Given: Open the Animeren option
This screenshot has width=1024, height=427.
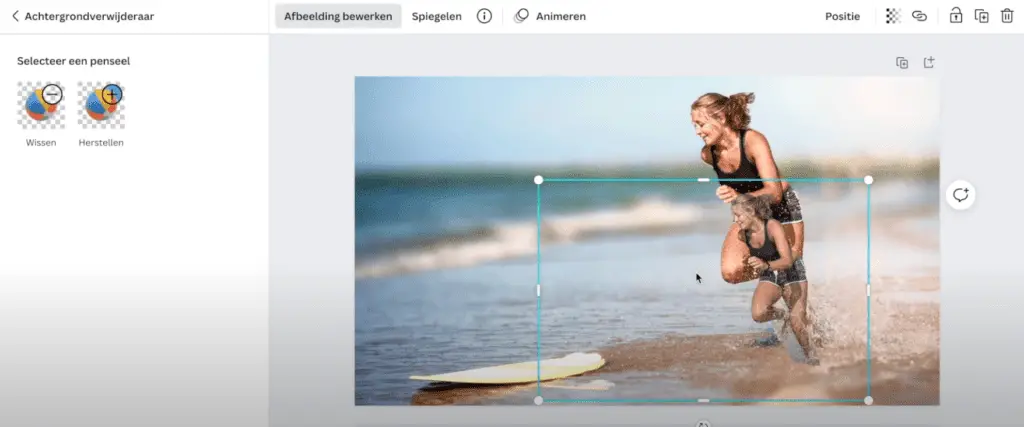Looking at the screenshot, I should tap(550, 16).
